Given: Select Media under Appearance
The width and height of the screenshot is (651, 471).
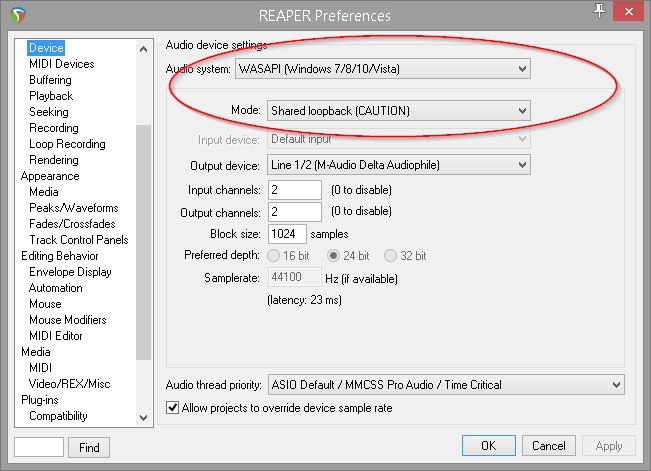Looking at the screenshot, I should click(44, 192).
